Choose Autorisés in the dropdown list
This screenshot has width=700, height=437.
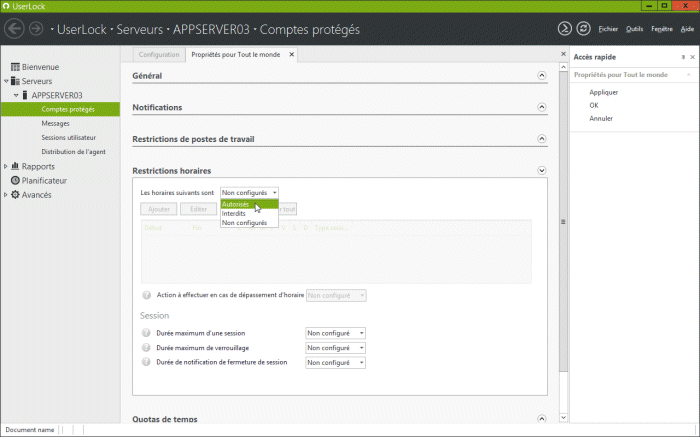[x=249, y=204]
